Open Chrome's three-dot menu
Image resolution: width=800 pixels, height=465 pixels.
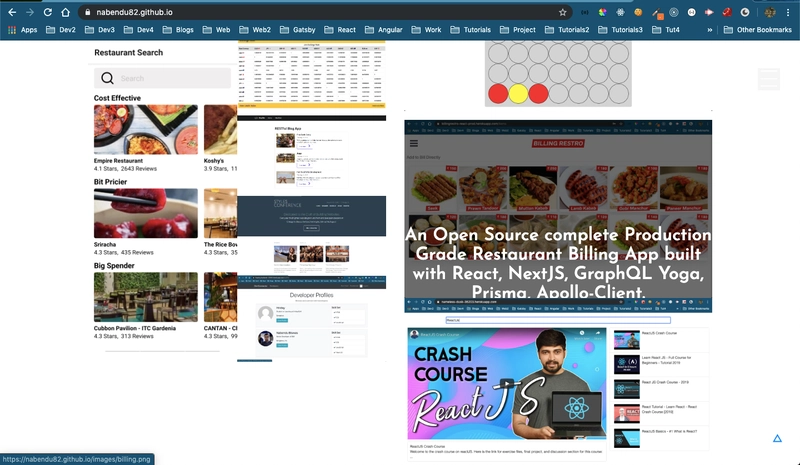click(x=788, y=12)
